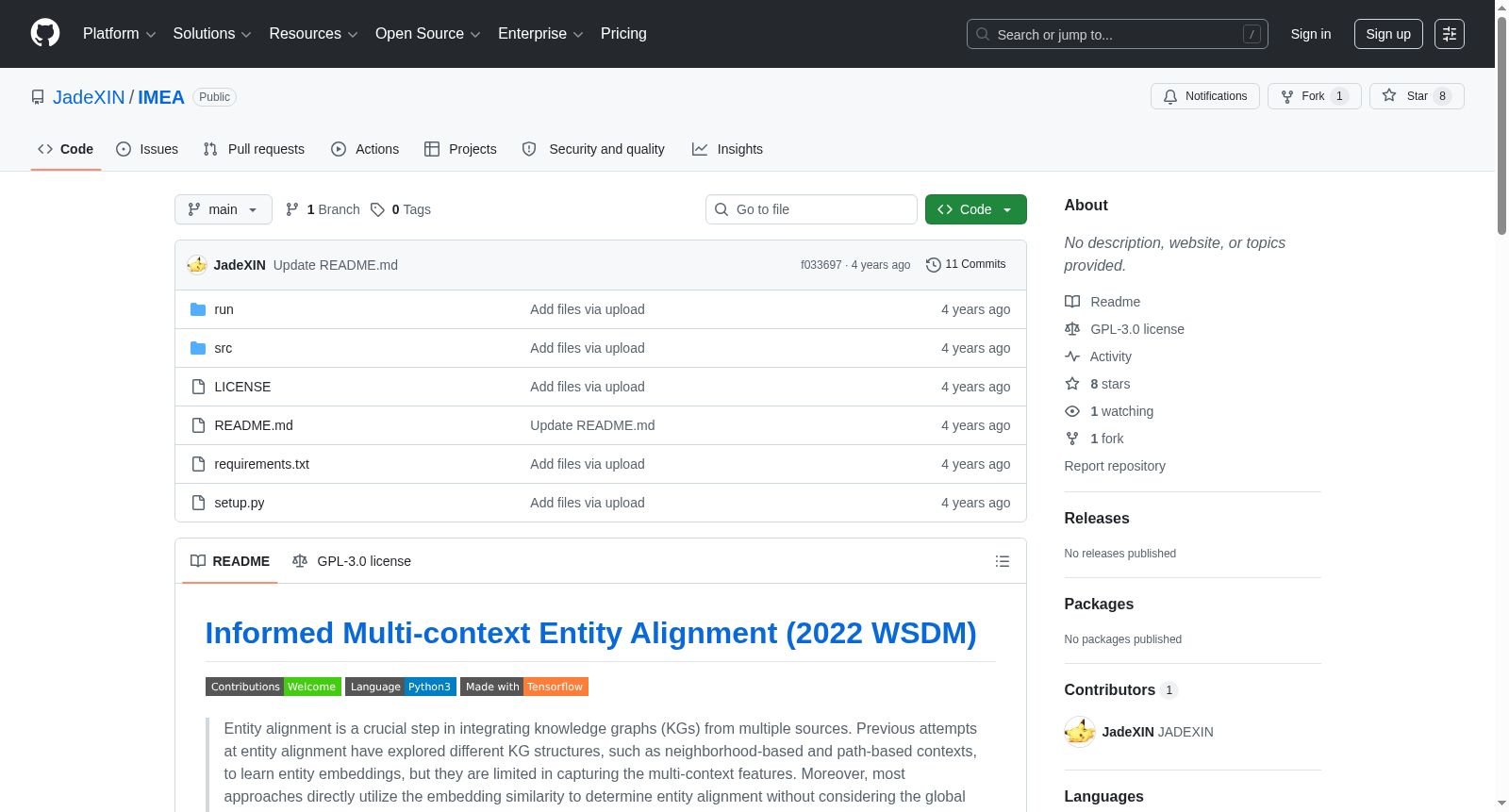Click the Packages heading link
This screenshot has width=1509, height=812.
[x=1099, y=605]
